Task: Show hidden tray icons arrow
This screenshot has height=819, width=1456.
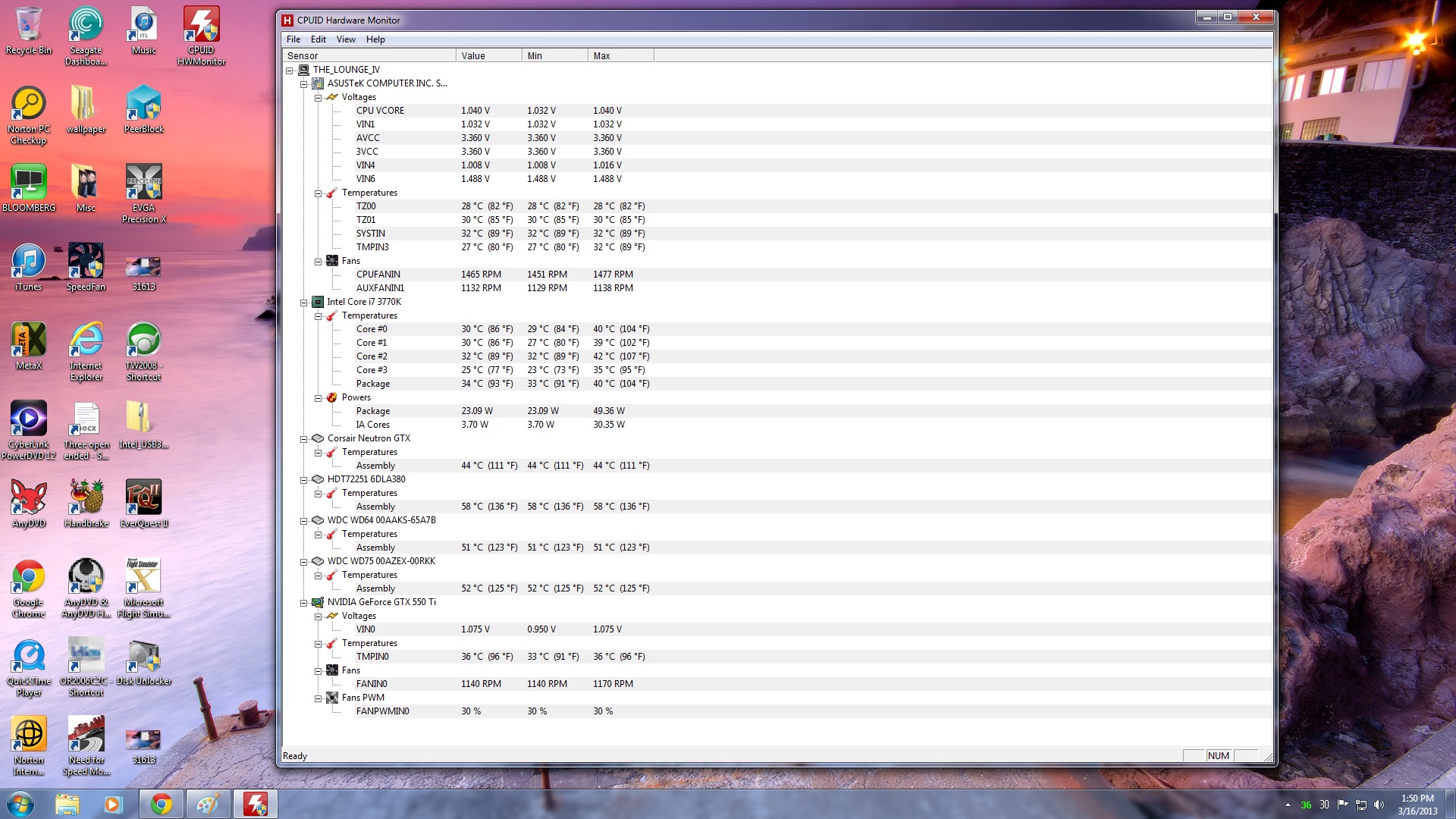Action: pos(1288,805)
